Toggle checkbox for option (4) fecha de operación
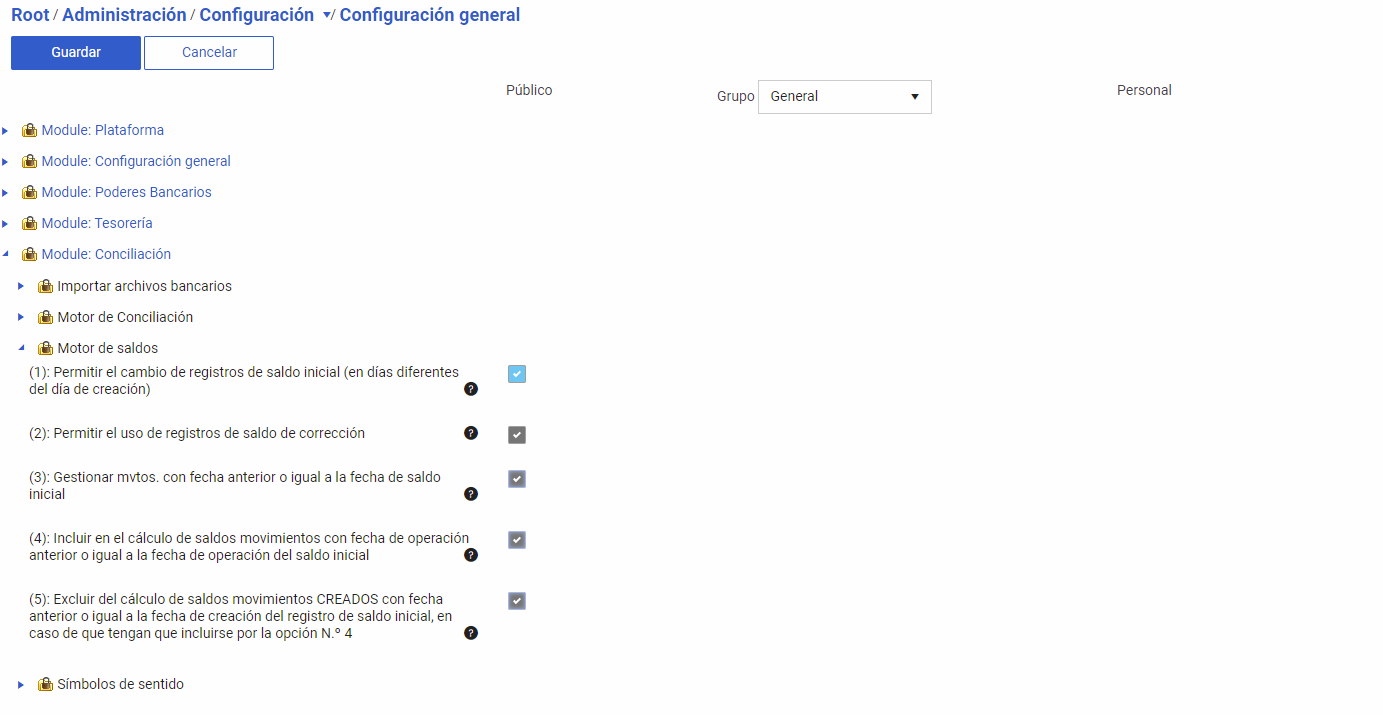Image resolution: width=1383 pixels, height=715 pixels. (x=517, y=540)
